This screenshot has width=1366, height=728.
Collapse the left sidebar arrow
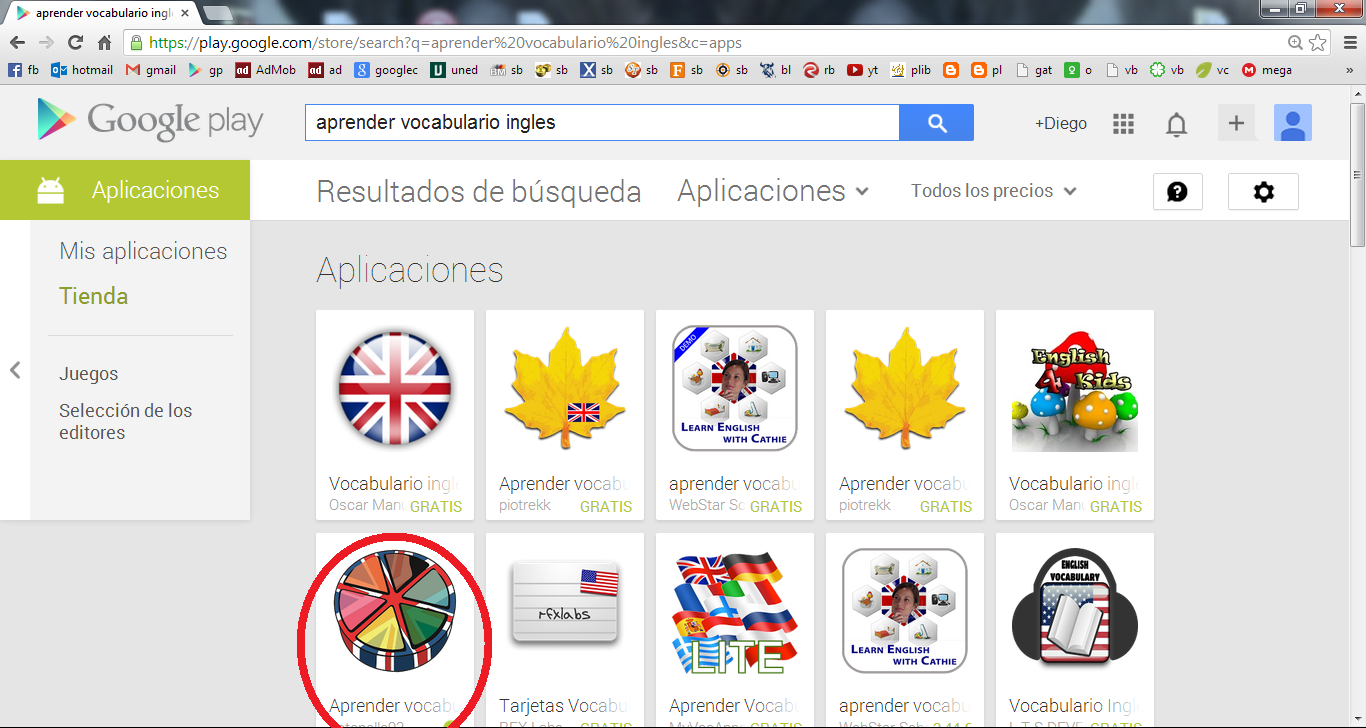point(15,370)
